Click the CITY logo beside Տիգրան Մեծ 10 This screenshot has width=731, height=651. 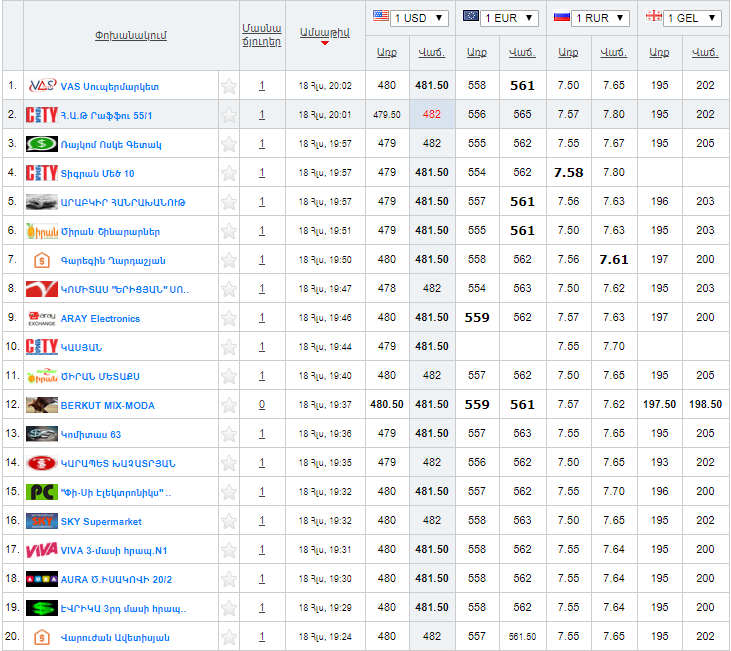tap(42, 173)
